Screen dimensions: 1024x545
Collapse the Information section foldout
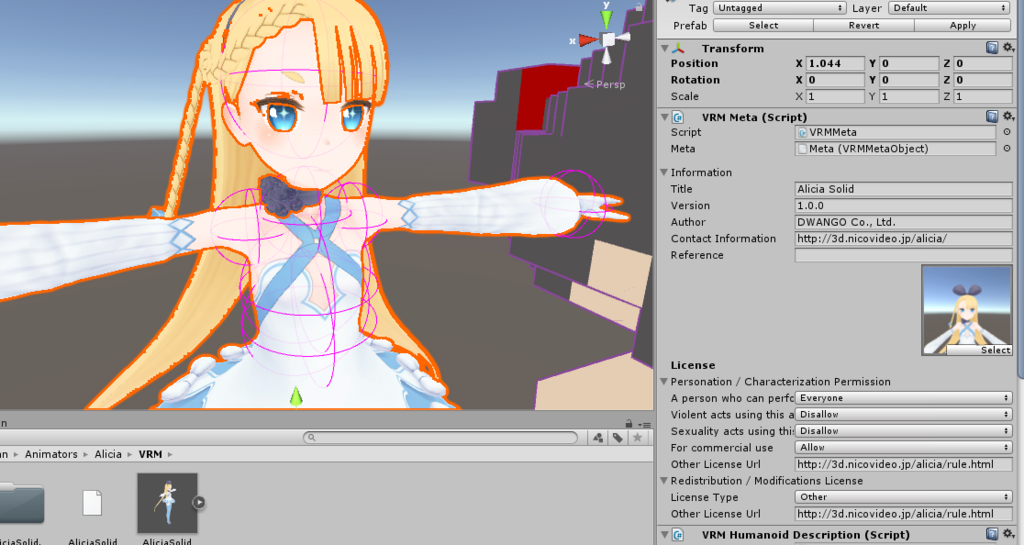click(664, 172)
